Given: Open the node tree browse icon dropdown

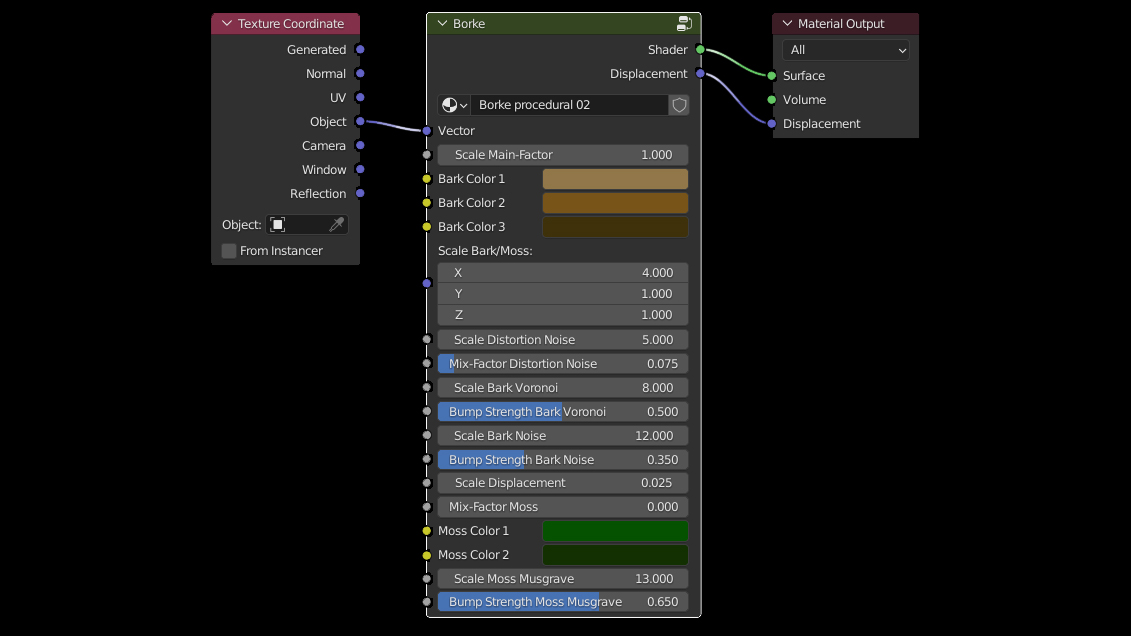Looking at the screenshot, I should [x=455, y=105].
